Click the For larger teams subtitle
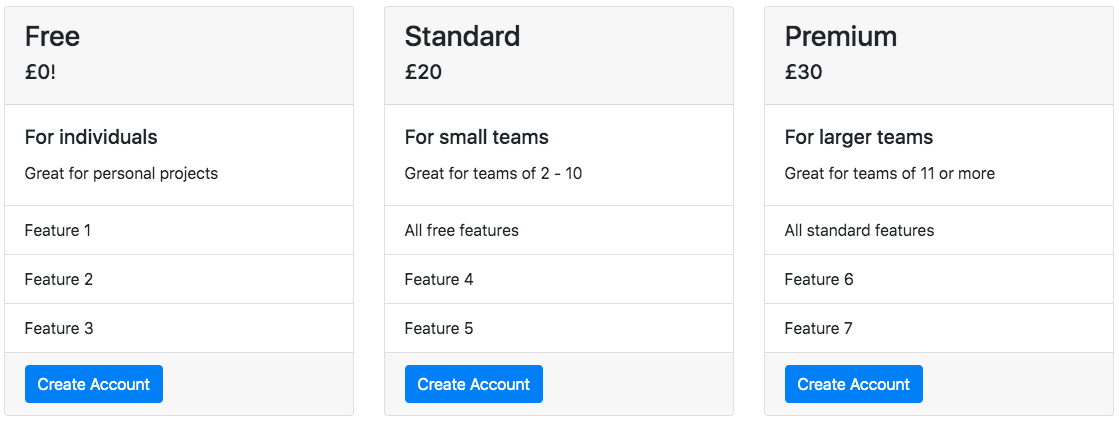Image resolution: width=1119 pixels, height=423 pixels. click(x=858, y=137)
